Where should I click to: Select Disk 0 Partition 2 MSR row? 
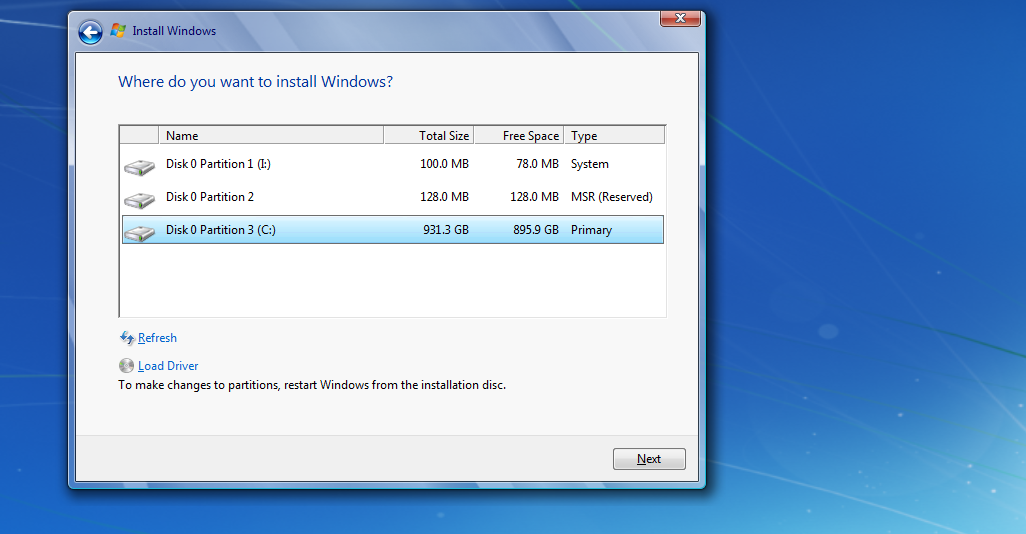[393, 197]
